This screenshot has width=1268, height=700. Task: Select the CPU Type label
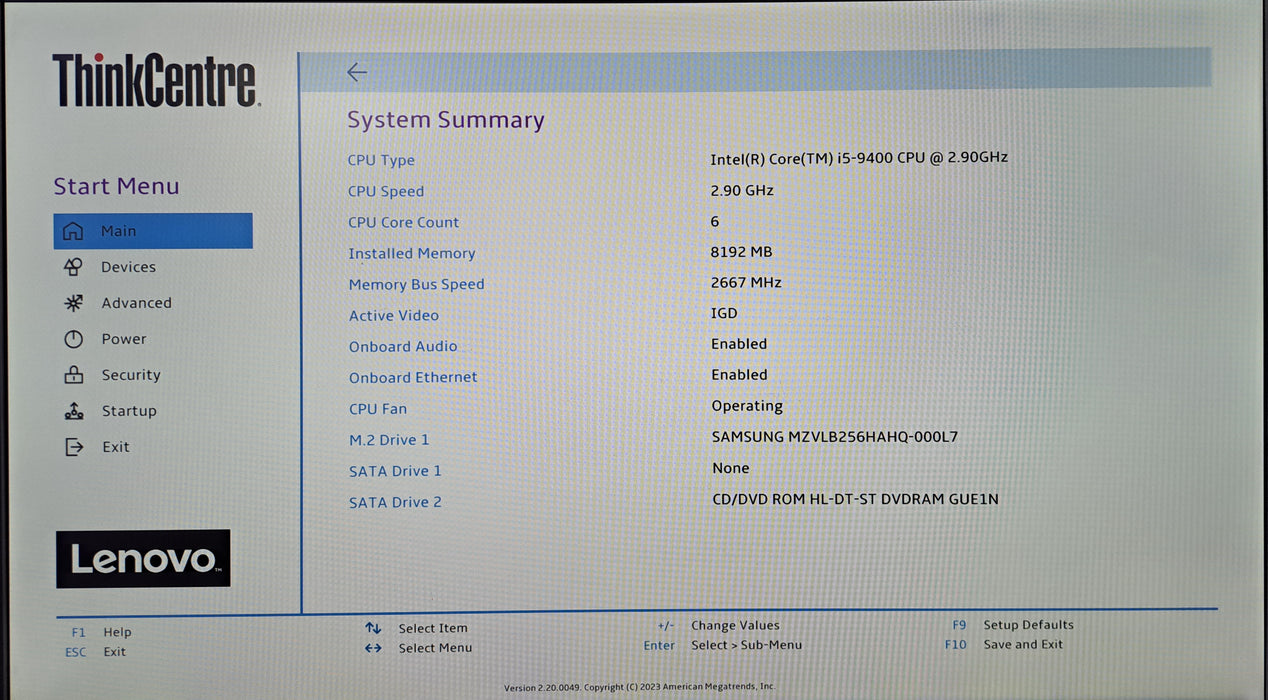pyautogui.click(x=381, y=160)
